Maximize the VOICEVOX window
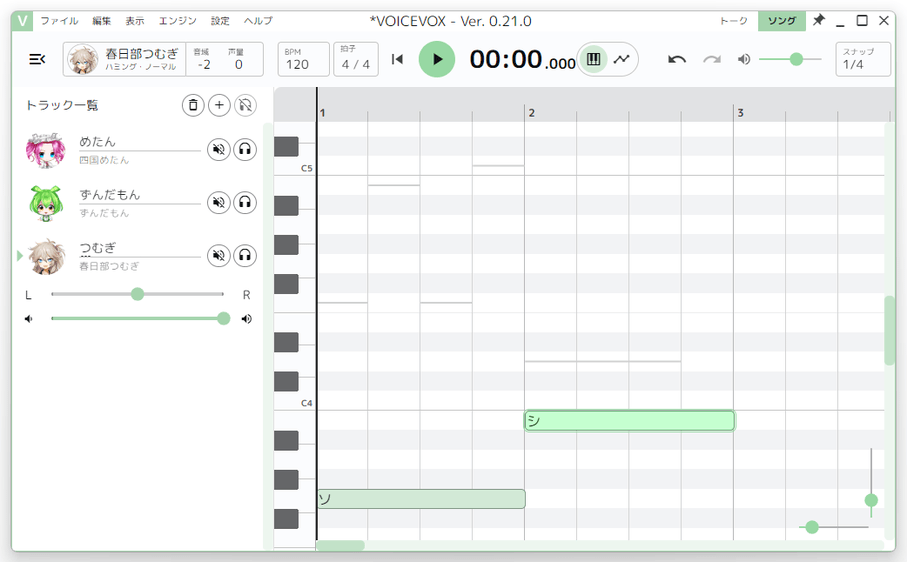 (x=862, y=21)
